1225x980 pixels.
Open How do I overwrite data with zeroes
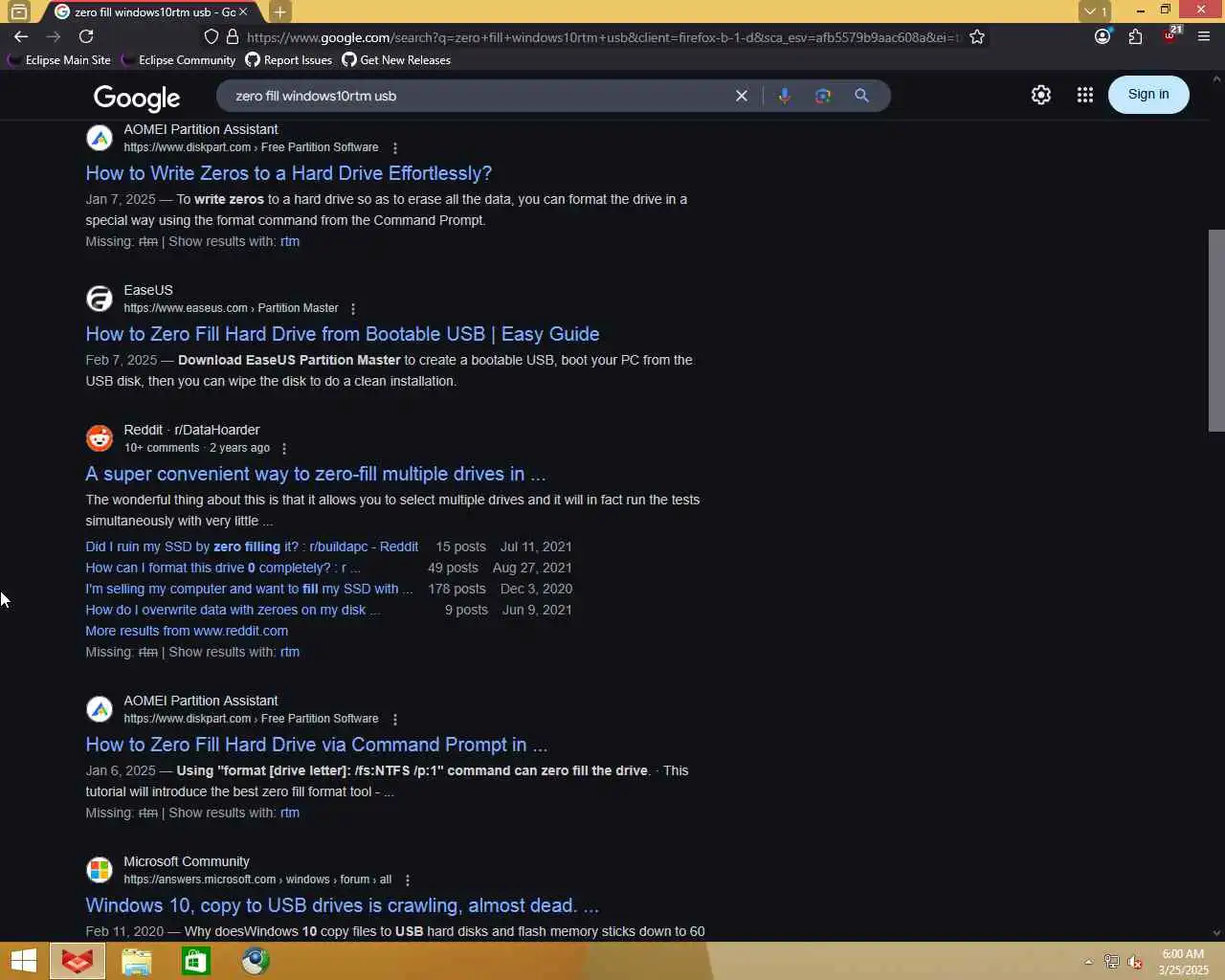[232, 610]
